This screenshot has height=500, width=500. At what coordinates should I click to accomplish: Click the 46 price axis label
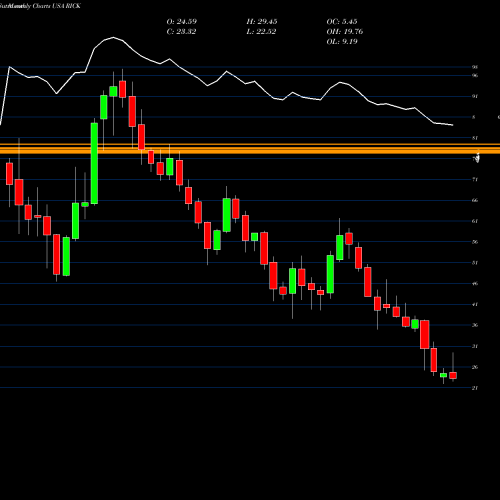tap(475, 284)
